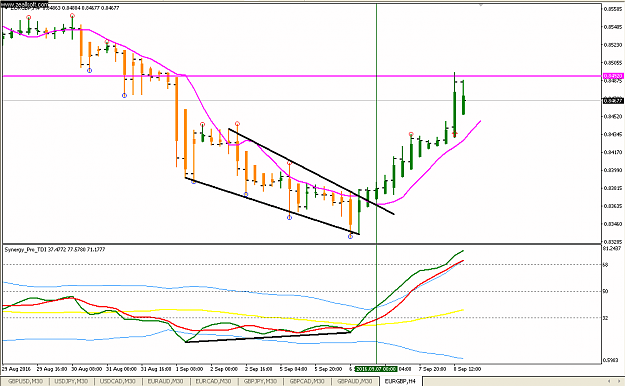Click the 8 Sep 12:00 time axis label
Screen dimensions: 625x386
(x=467, y=369)
